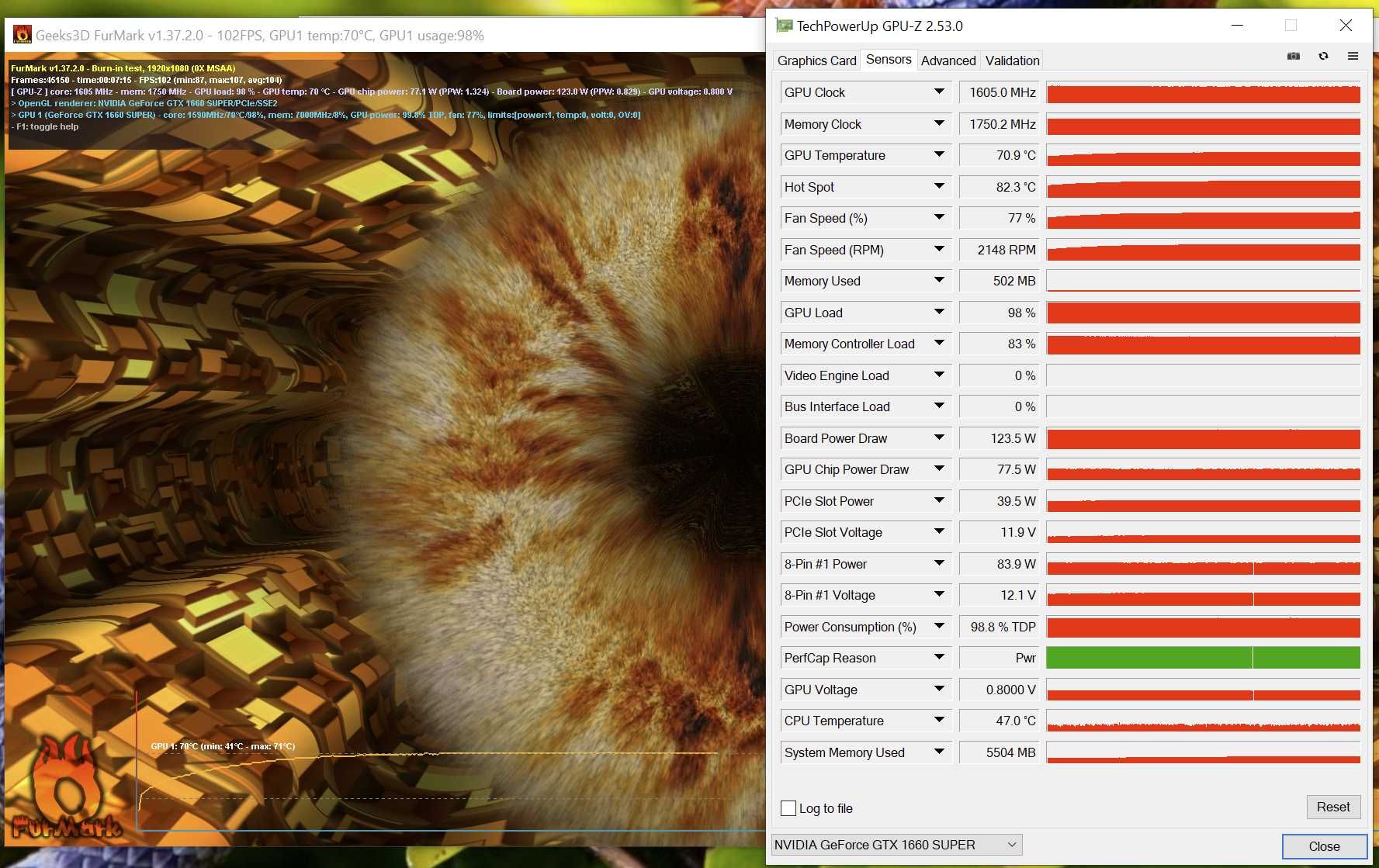Click the PerfCap Reason value Pwr

pyautogui.click(x=1000, y=658)
